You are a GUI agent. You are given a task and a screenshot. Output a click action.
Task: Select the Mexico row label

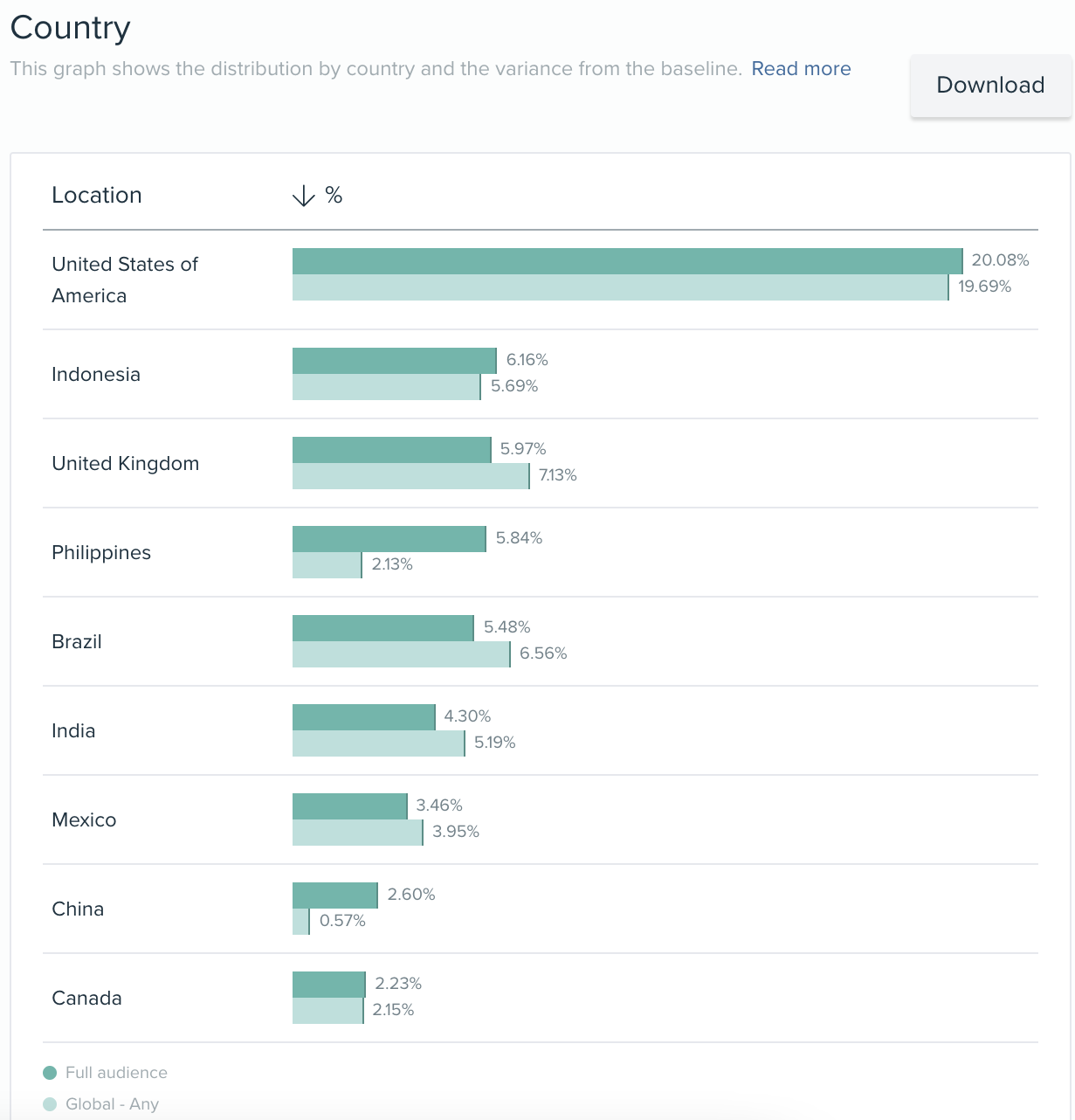tap(84, 820)
